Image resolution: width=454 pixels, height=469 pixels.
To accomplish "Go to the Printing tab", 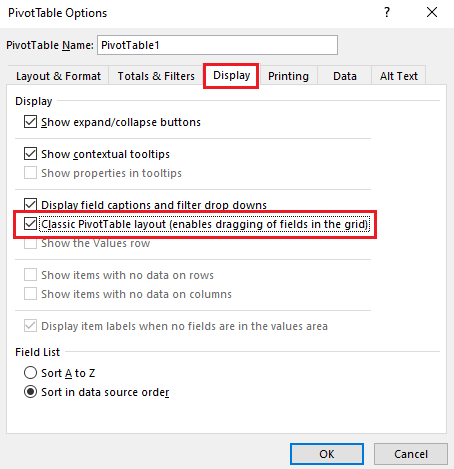I will pyautogui.click(x=288, y=76).
